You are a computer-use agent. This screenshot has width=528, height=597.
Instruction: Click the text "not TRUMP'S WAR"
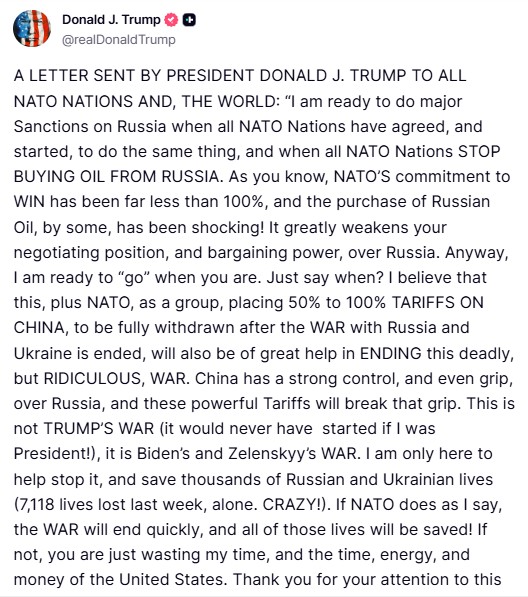coord(84,429)
